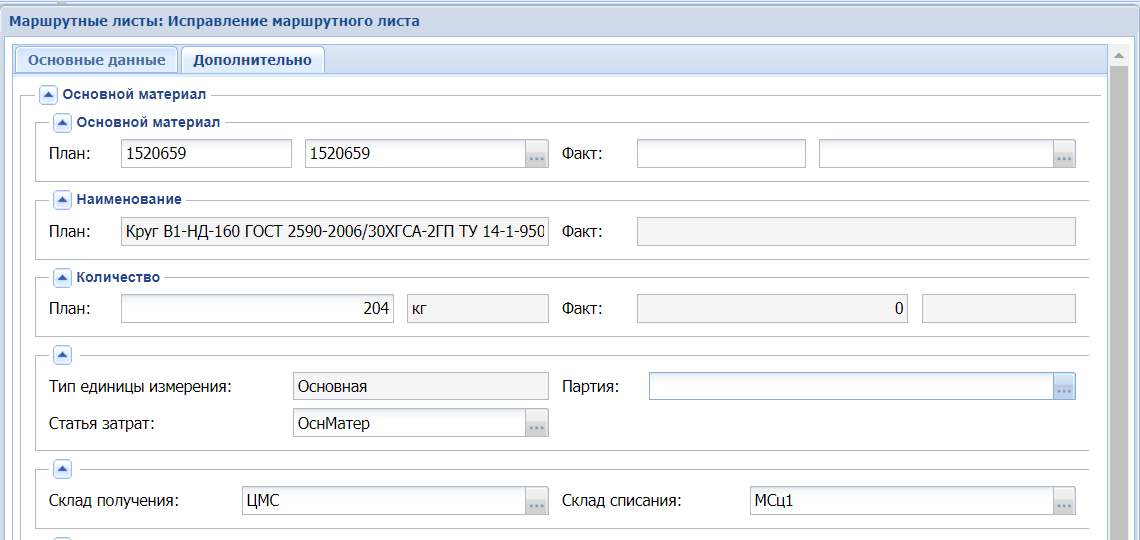Open lookup for plan main material code
The width and height of the screenshot is (1140, 540).
tap(537, 154)
